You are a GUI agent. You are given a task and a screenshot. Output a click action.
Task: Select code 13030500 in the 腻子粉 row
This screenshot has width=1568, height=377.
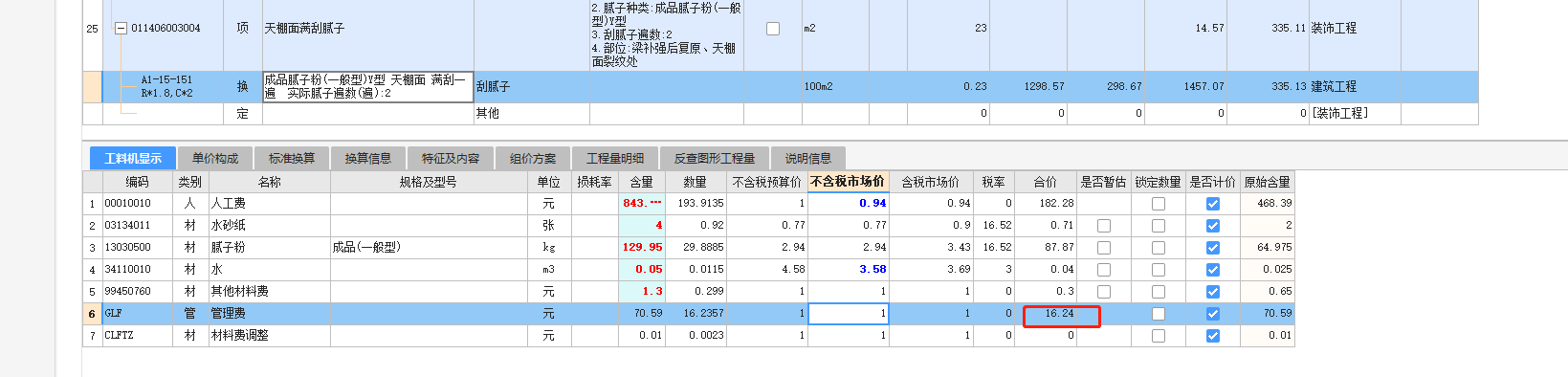138,248
